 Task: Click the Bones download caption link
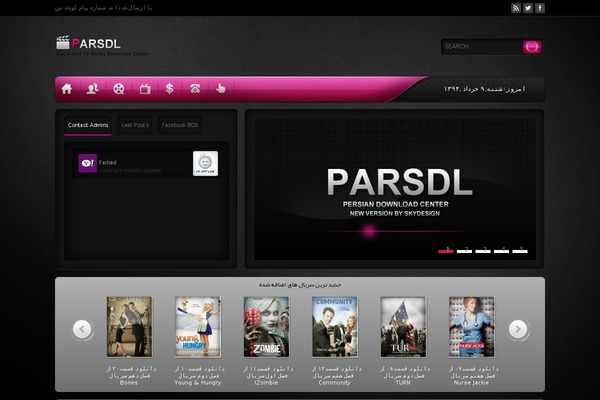[x=130, y=376]
